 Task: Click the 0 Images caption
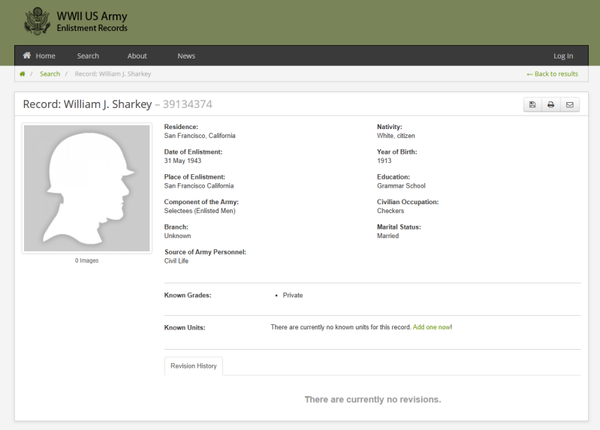tap(87, 261)
